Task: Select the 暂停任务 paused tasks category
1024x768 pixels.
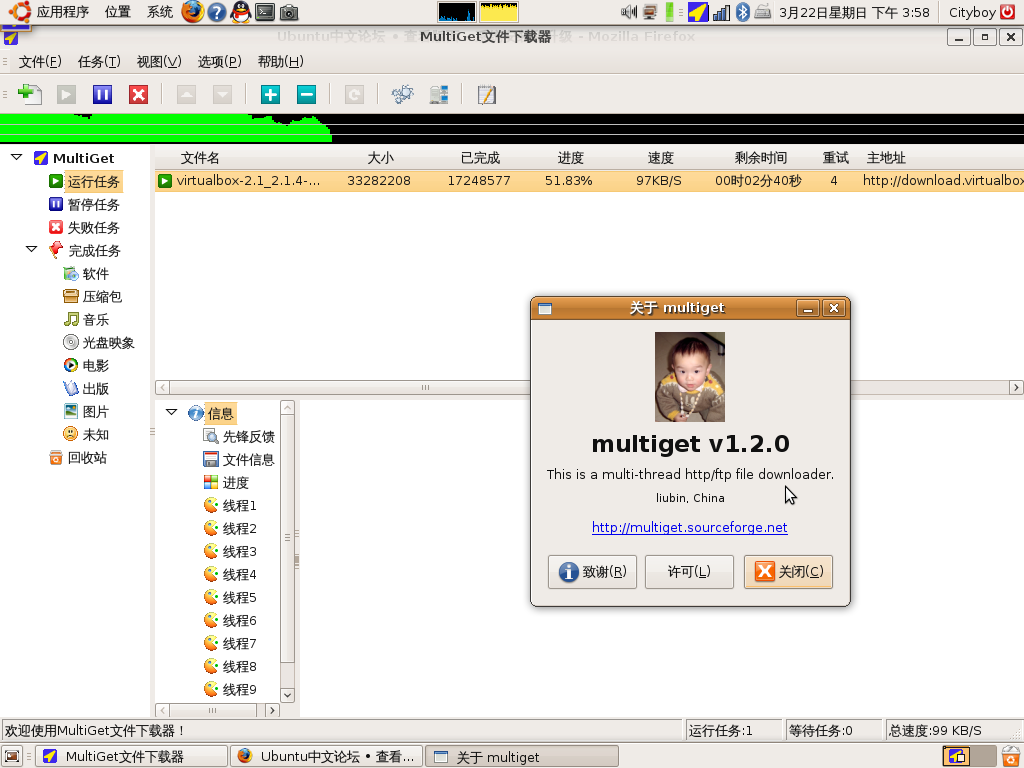Action: pyautogui.click(x=93, y=204)
